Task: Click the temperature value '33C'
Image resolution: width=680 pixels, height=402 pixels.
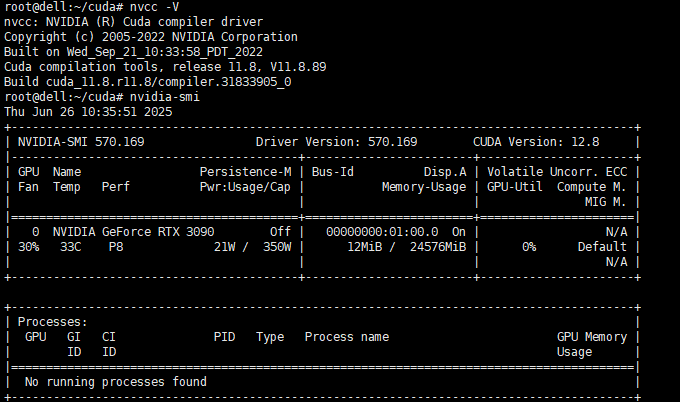Action: (x=71, y=247)
